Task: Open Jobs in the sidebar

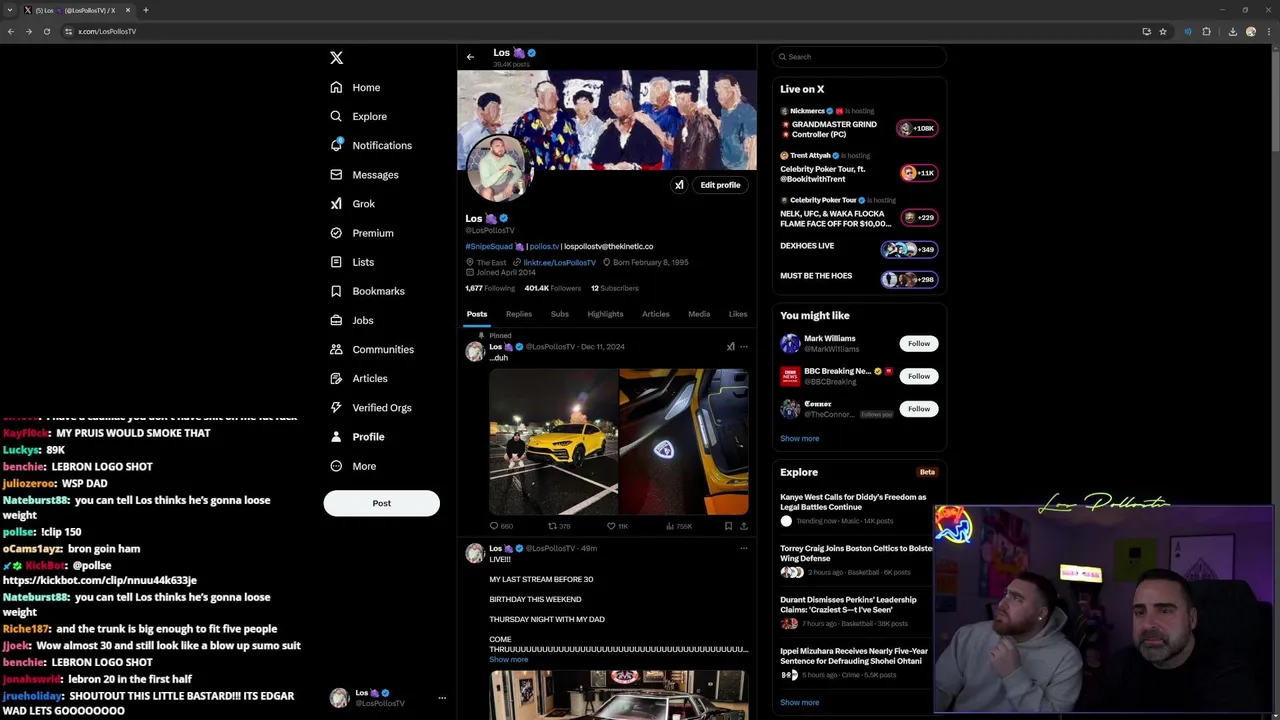Action: click(x=351, y=320)
